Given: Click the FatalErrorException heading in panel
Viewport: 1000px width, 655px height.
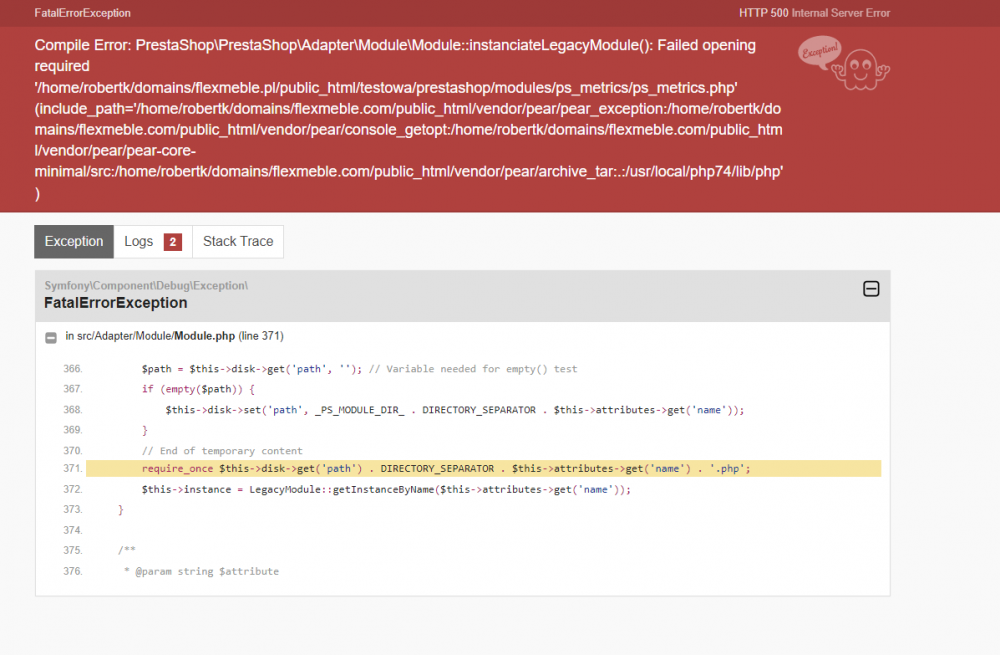Looking at the screenshot, I should click(115, 303).
